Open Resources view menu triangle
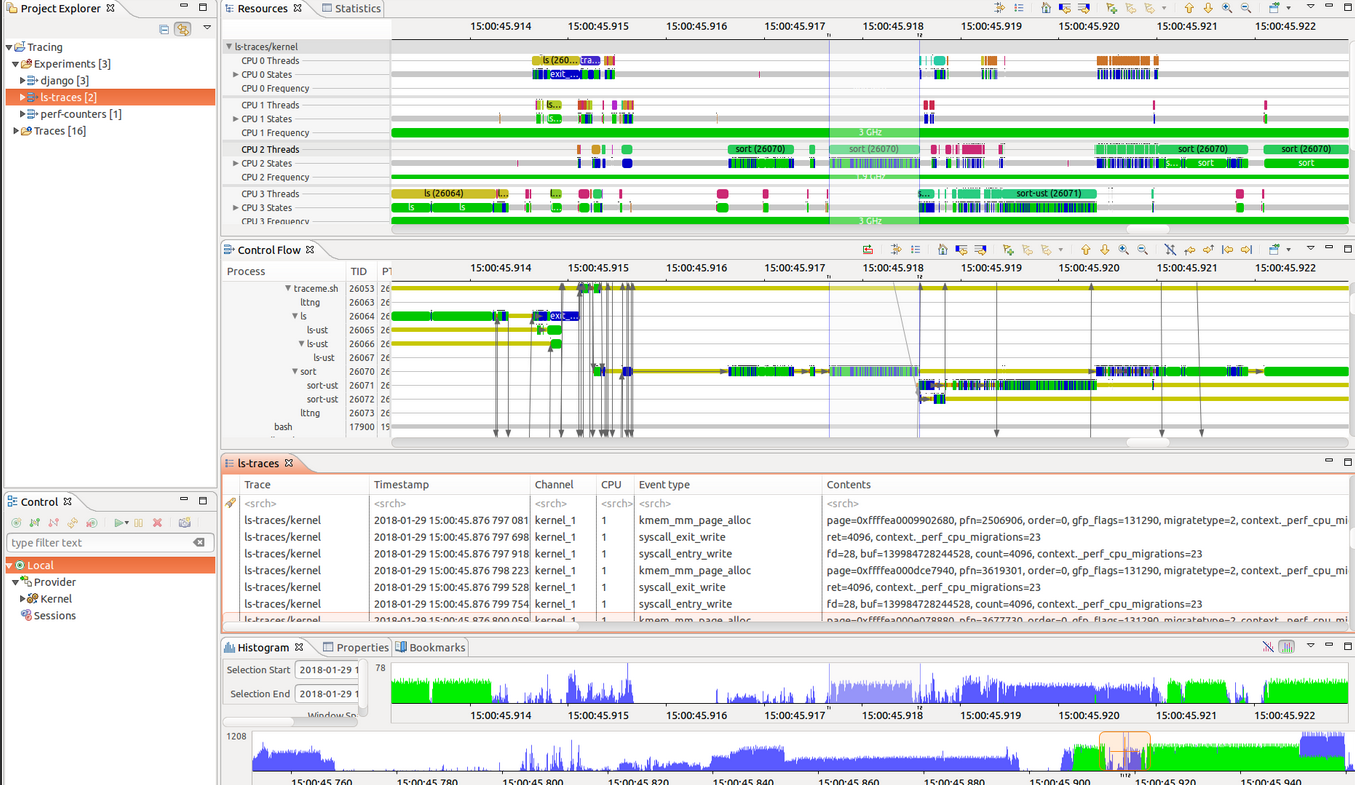The height and width of the screenshot is (785, 1355). pos(1311,6)
